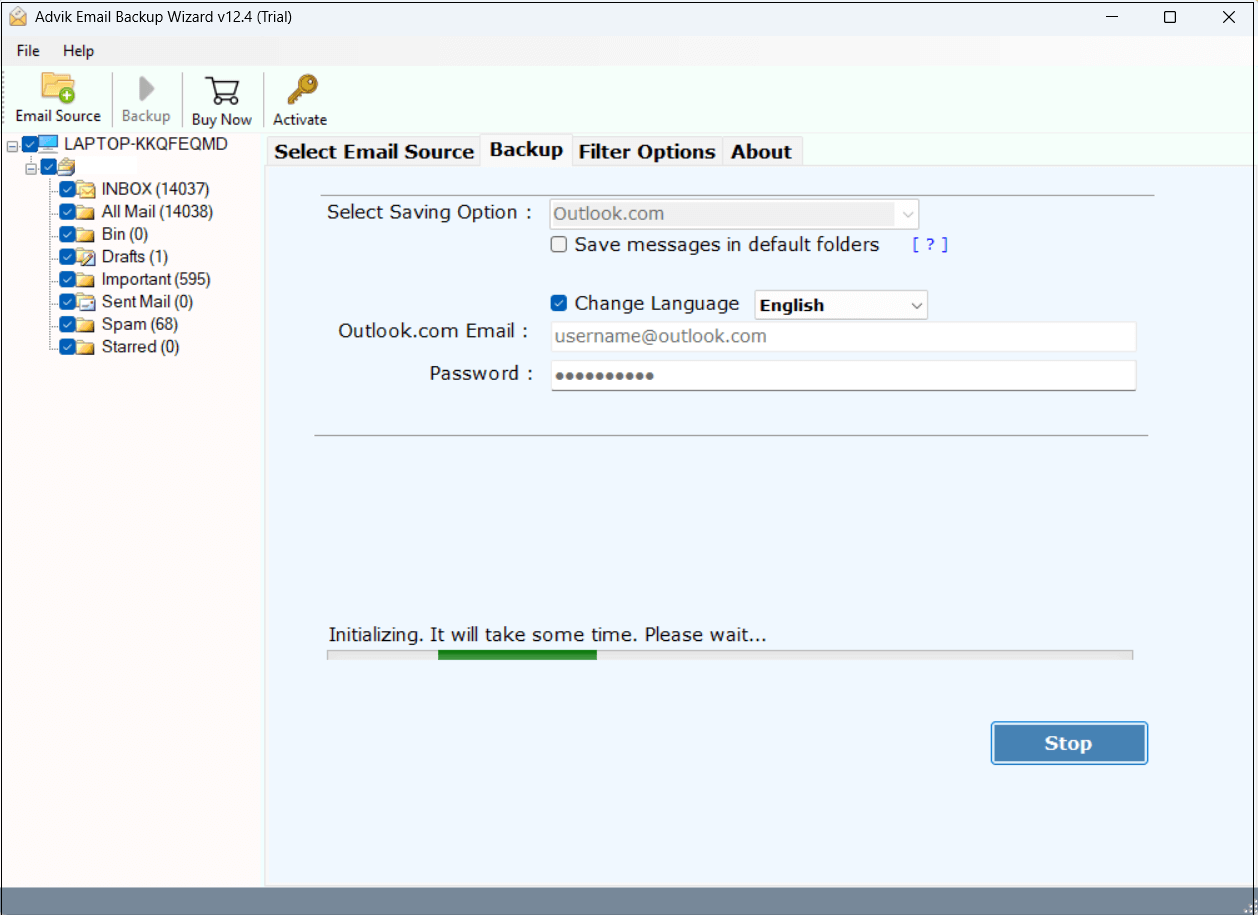Switch to the Filter Options tab
Screen dimensions: 1258x915
pyautogui.click(x=646, y=151)
